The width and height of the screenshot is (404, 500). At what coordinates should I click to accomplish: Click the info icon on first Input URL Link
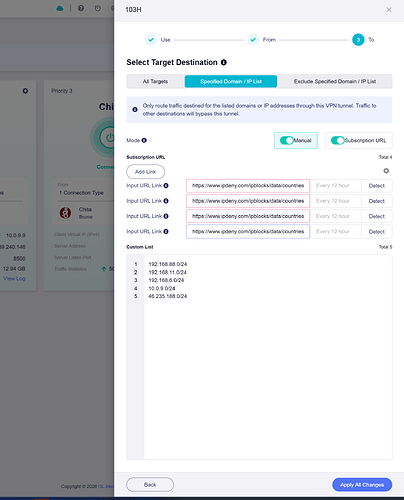(166, 186)
